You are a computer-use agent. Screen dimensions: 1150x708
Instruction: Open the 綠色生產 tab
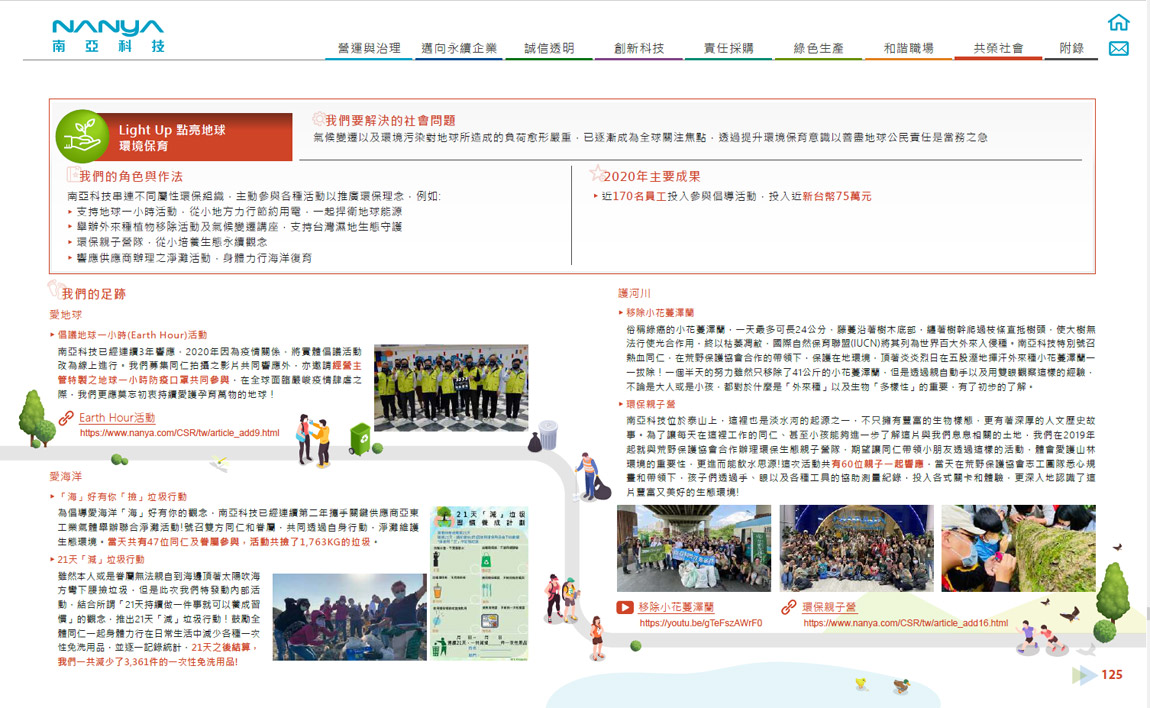tap(818, 48)
